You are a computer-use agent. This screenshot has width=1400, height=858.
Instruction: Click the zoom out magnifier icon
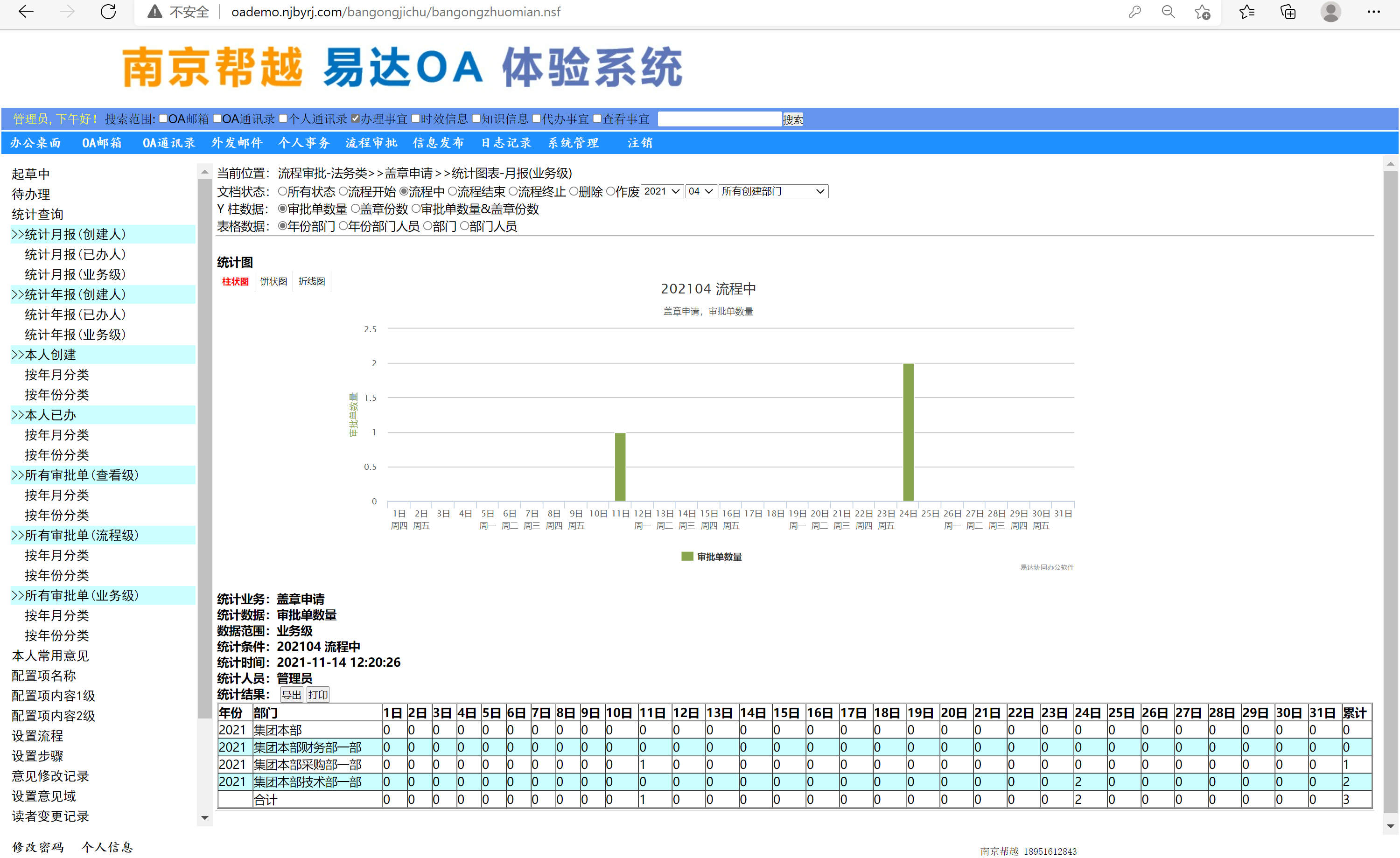(x=1168, y=12)
